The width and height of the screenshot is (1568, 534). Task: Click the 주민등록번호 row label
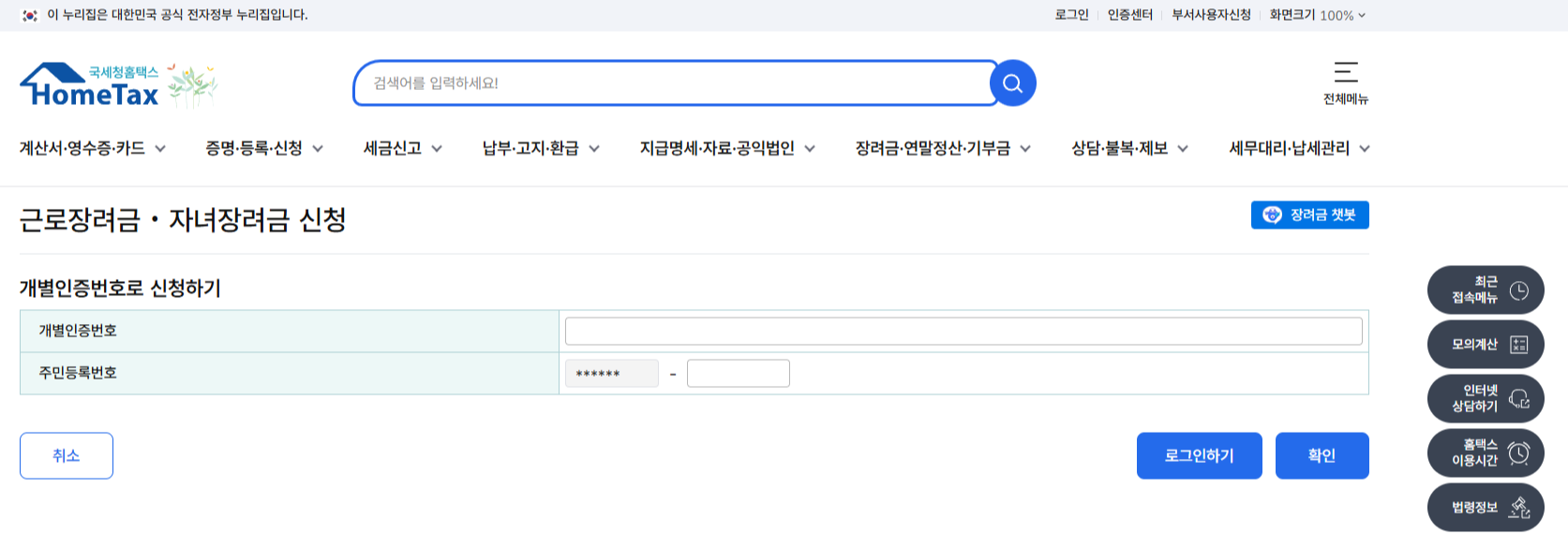pos(78,373)
